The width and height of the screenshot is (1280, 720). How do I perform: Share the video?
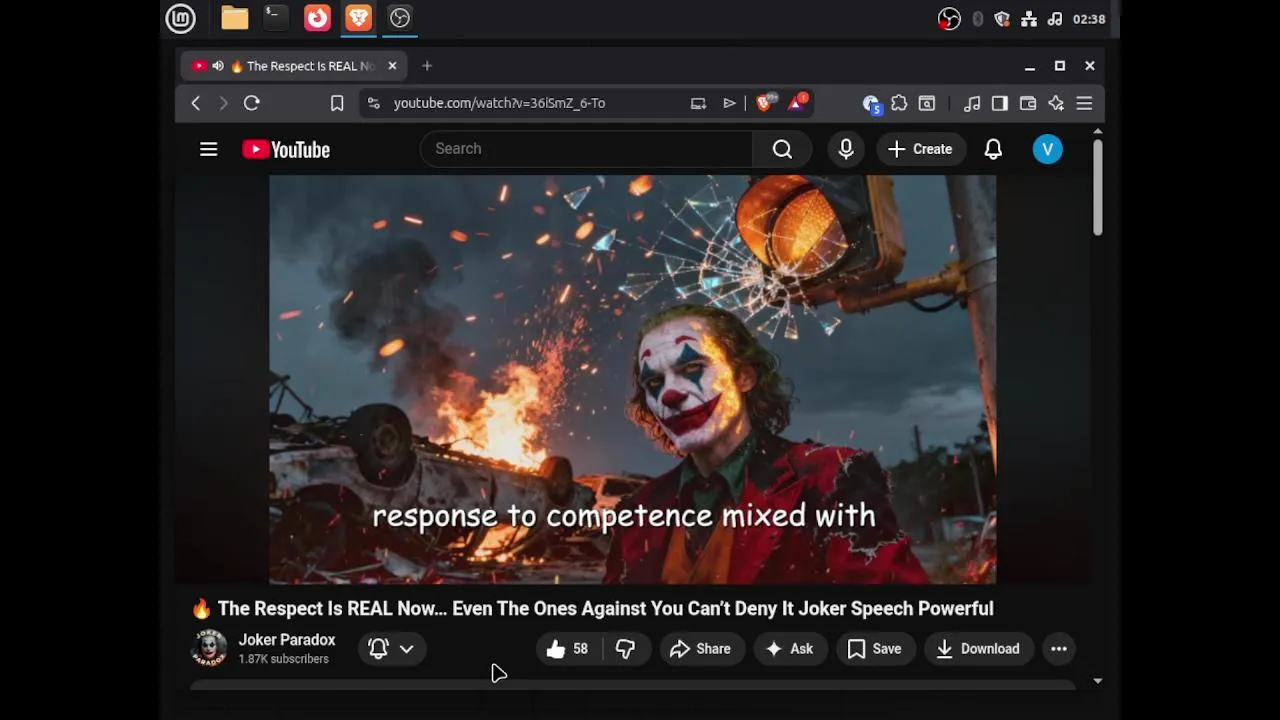pos(701,649)
